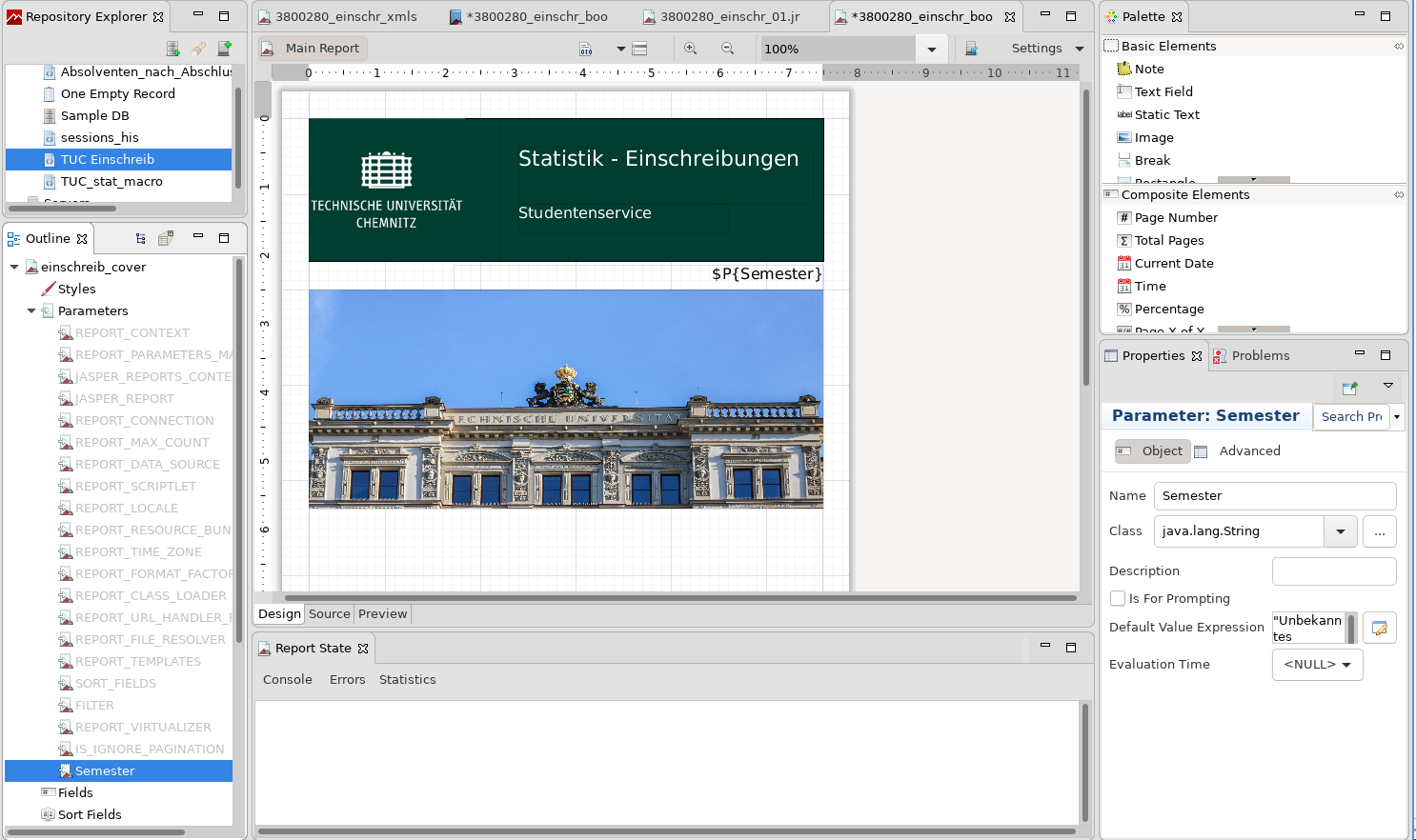Collapse the Parameters tree node
This screenshot has width=1416, height=840.
pos(31,311)
